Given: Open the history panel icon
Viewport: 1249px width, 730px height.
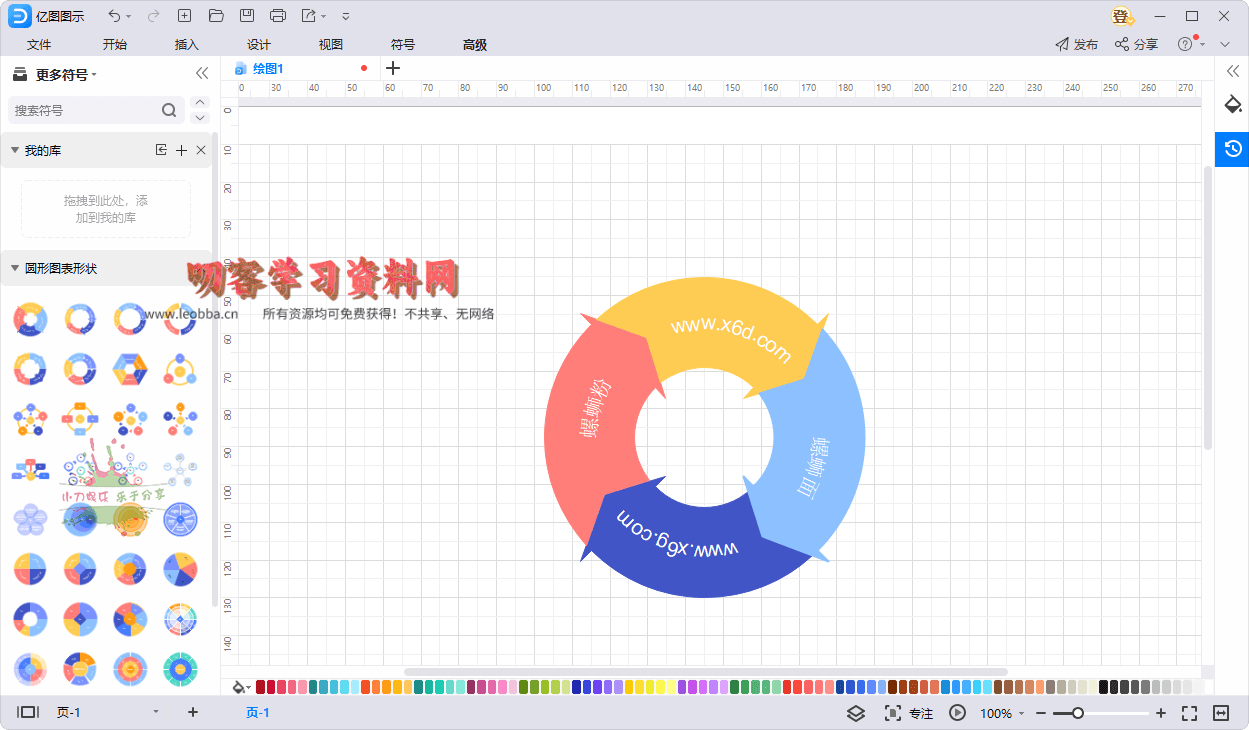Looking at the screenshot, I should pyautogui.click(x=1232, y=149).
